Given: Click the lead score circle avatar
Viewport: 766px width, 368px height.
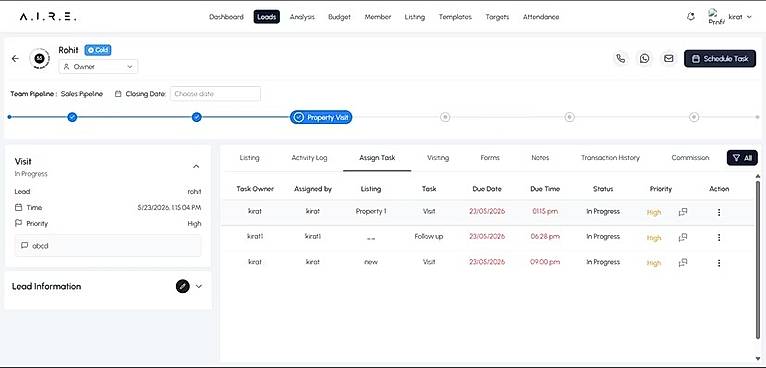Looking at the screenshot, I should [40, 59].
